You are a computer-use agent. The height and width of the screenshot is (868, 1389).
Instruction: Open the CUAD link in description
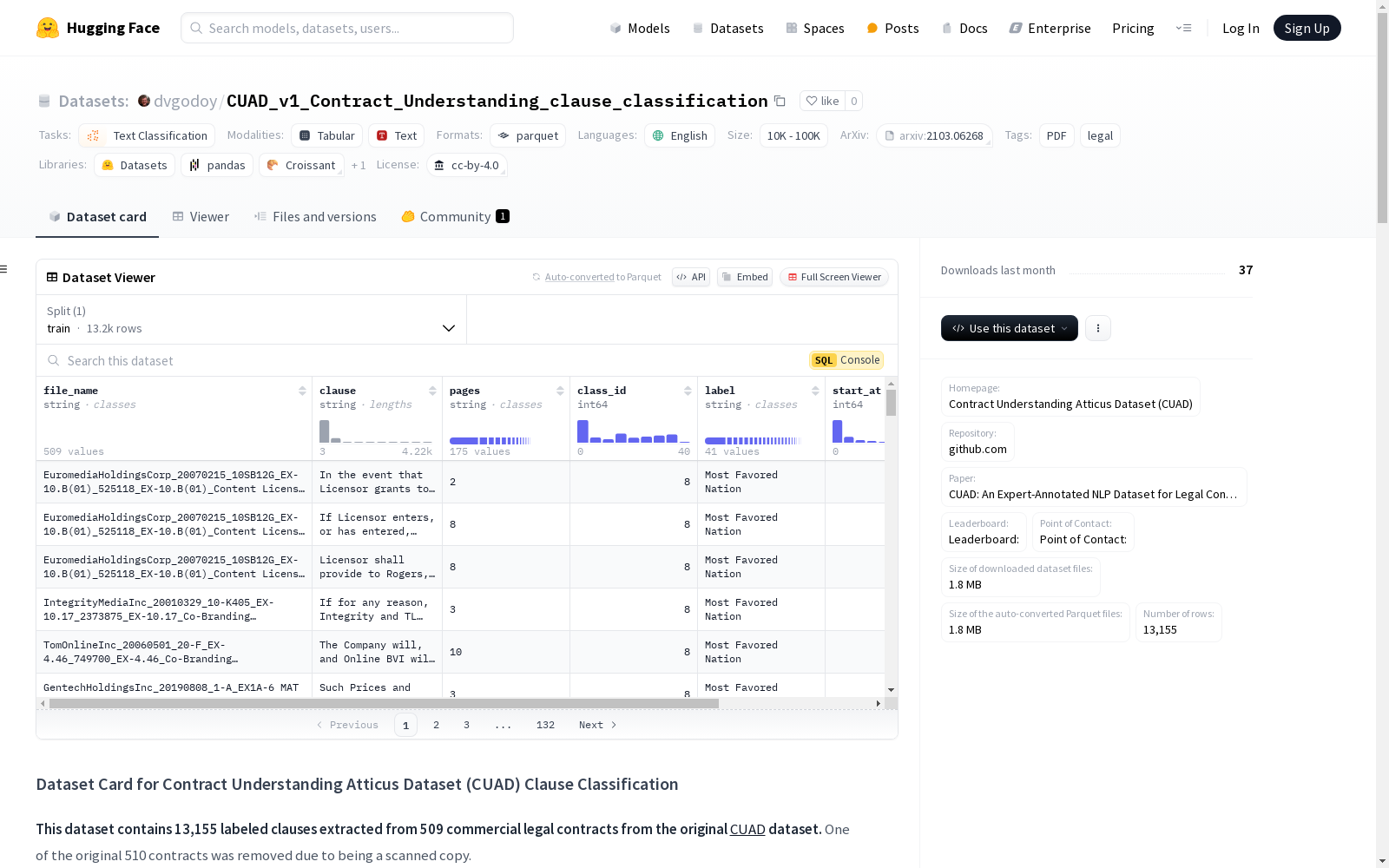pyautogui.click(x=747, y=829)
